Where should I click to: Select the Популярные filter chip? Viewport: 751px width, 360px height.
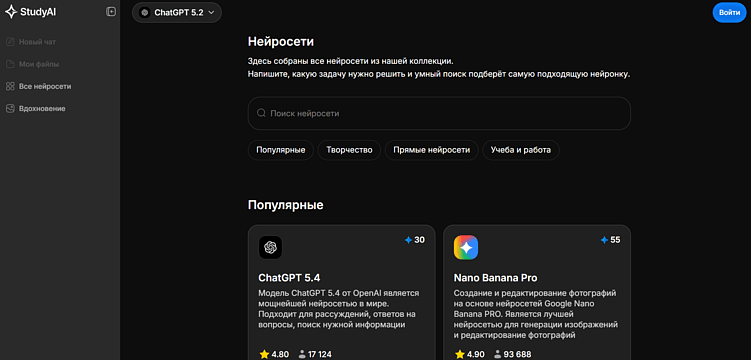(281, 150)
